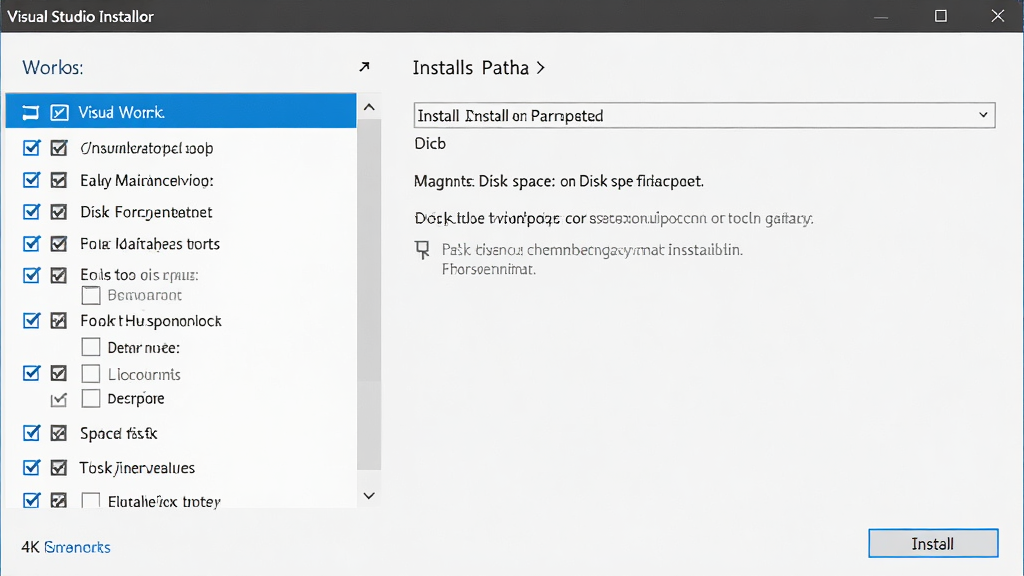The height and width of the screenshot is (576, 1024).
Task: Select the 'Visual Worrk' row label
Action: click(x=121, y=112)
